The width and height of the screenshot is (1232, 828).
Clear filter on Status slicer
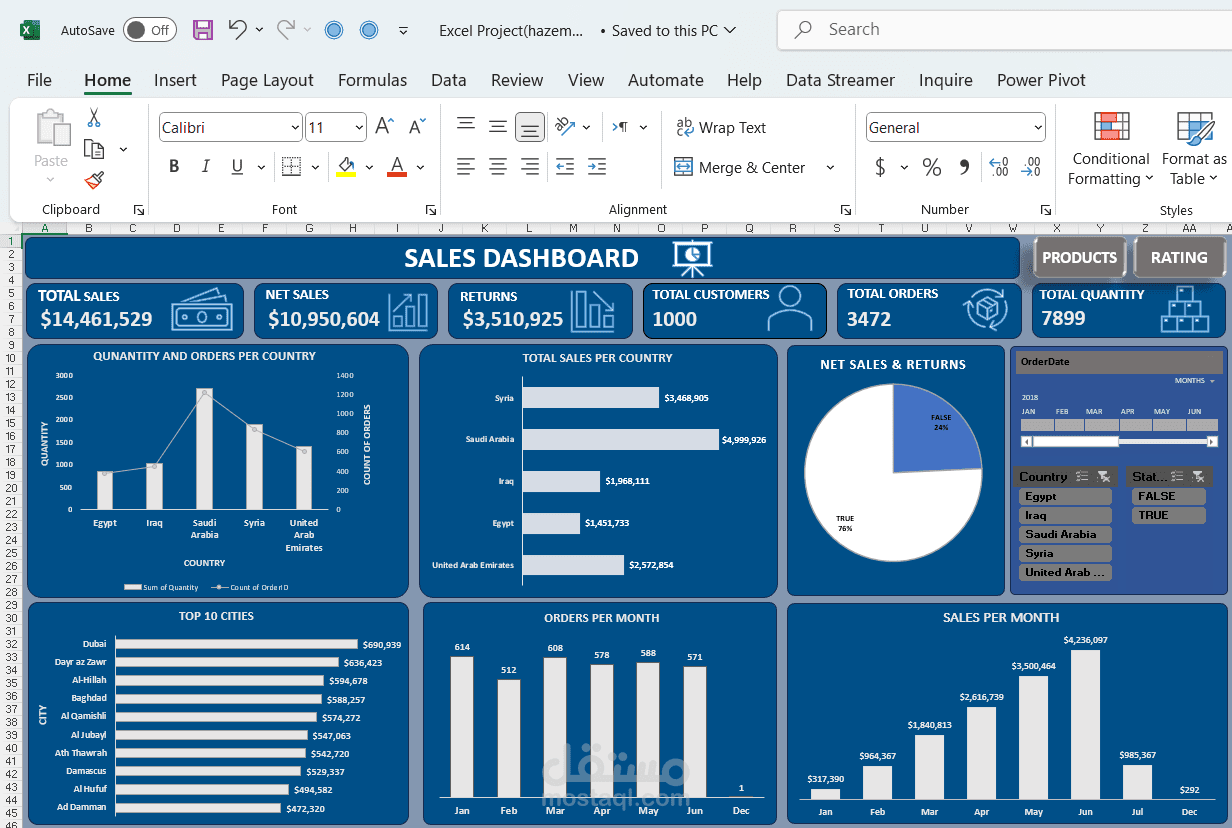click(x=1197, y=477)
